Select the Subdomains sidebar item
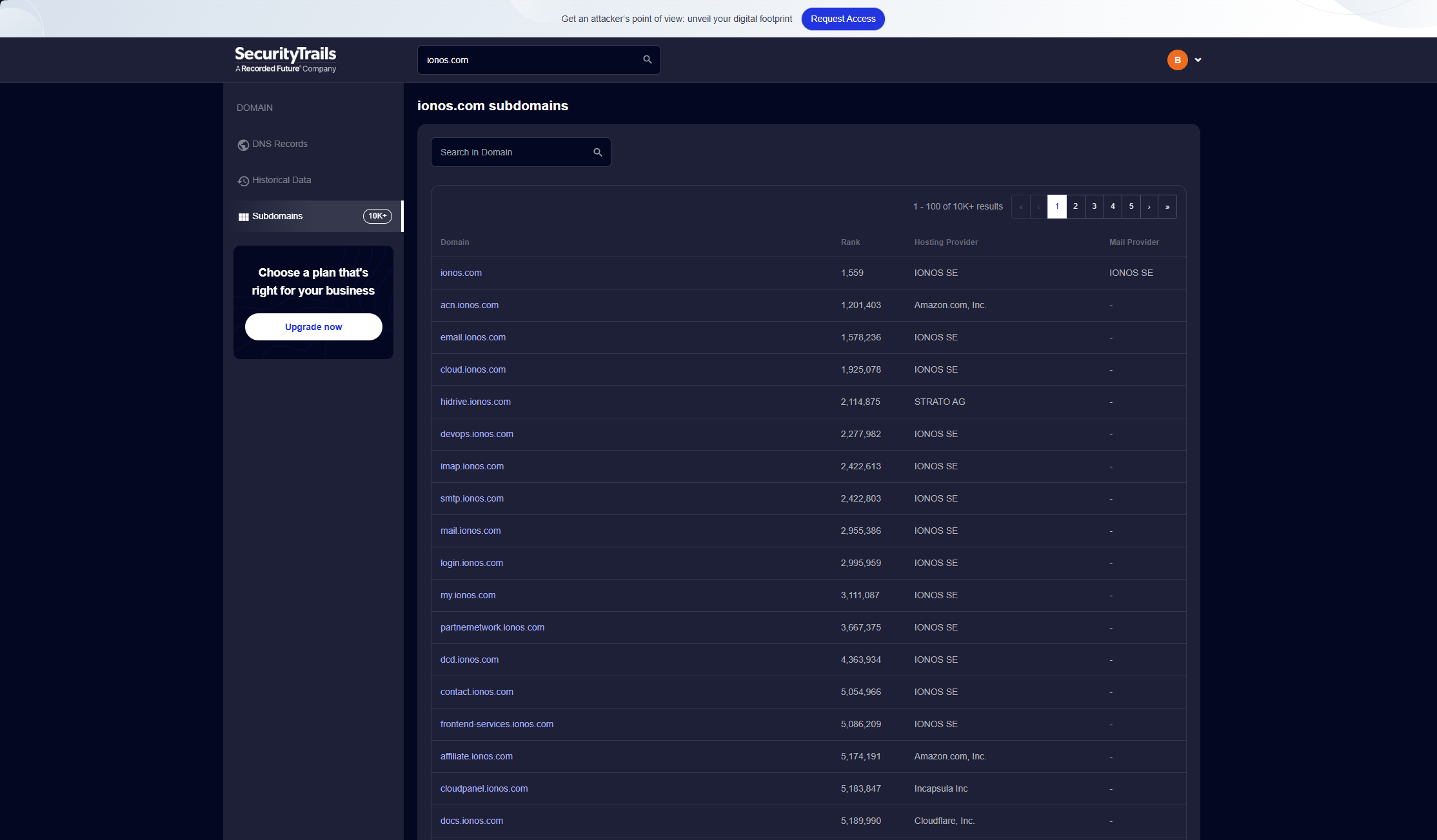Image resolution: width=1437 pixels, height=840 pixels. click(x=313, y=216)
